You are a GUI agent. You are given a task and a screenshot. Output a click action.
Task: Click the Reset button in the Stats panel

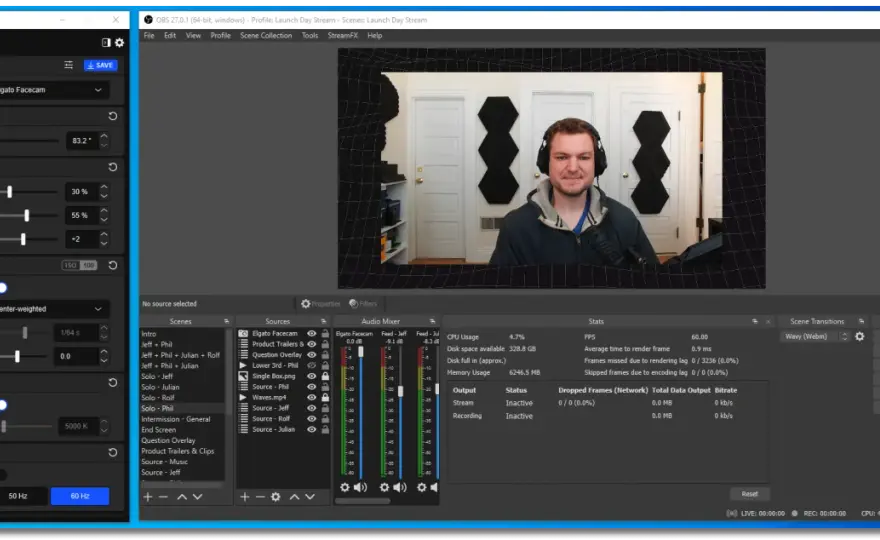[750, 494]
